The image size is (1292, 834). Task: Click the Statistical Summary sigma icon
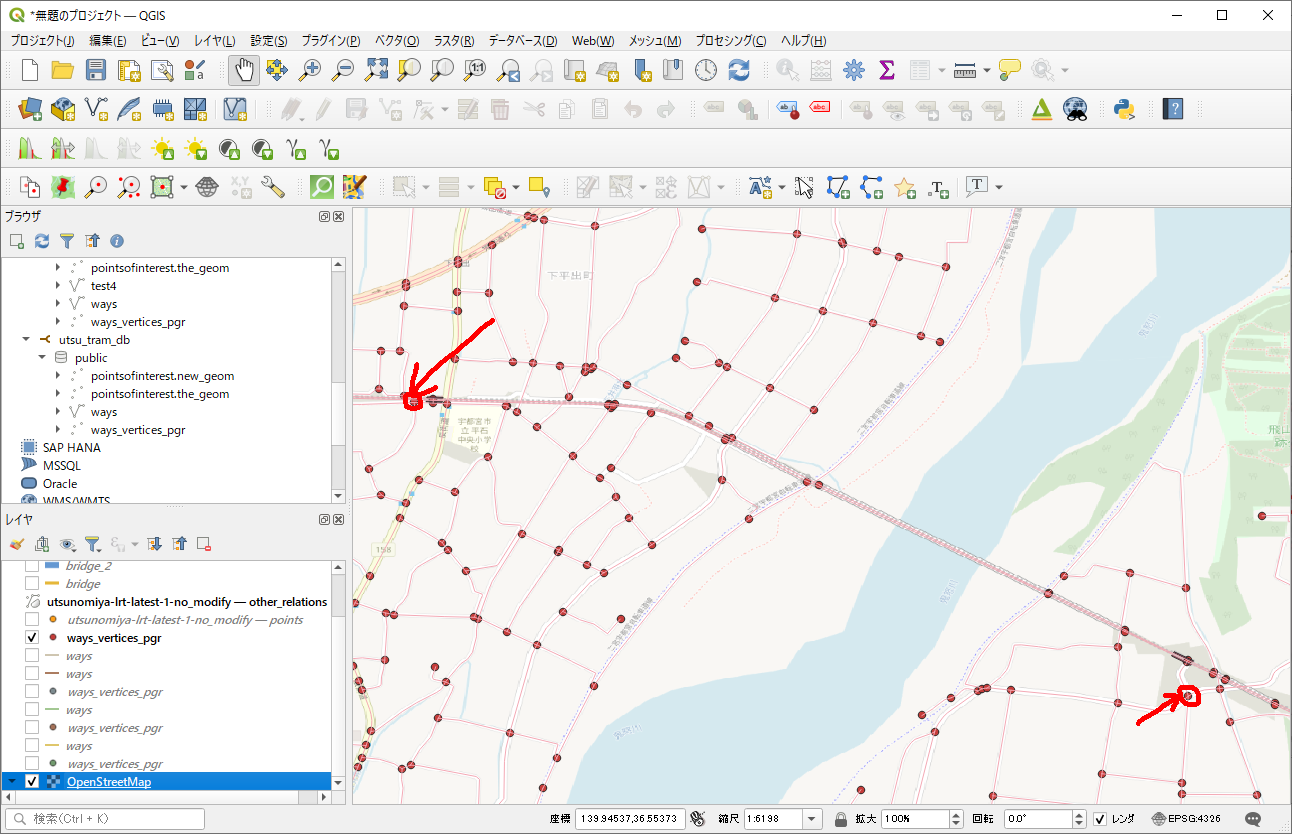[x=886, y=70]
